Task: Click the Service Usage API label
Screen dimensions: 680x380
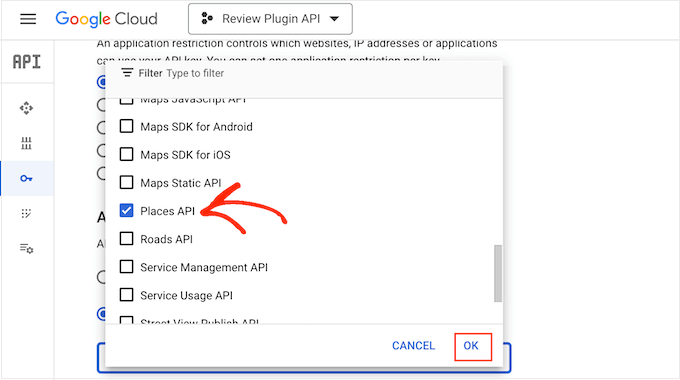Action: coord(186,295)
